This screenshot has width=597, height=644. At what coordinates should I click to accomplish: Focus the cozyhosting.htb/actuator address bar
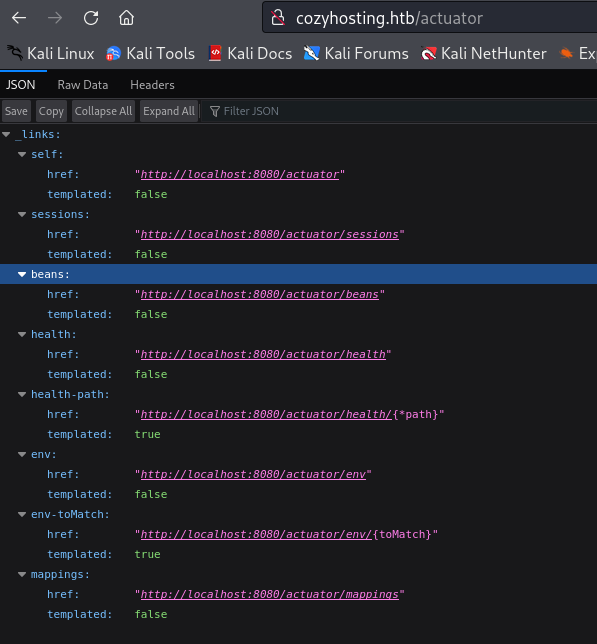tap(429, 18)
